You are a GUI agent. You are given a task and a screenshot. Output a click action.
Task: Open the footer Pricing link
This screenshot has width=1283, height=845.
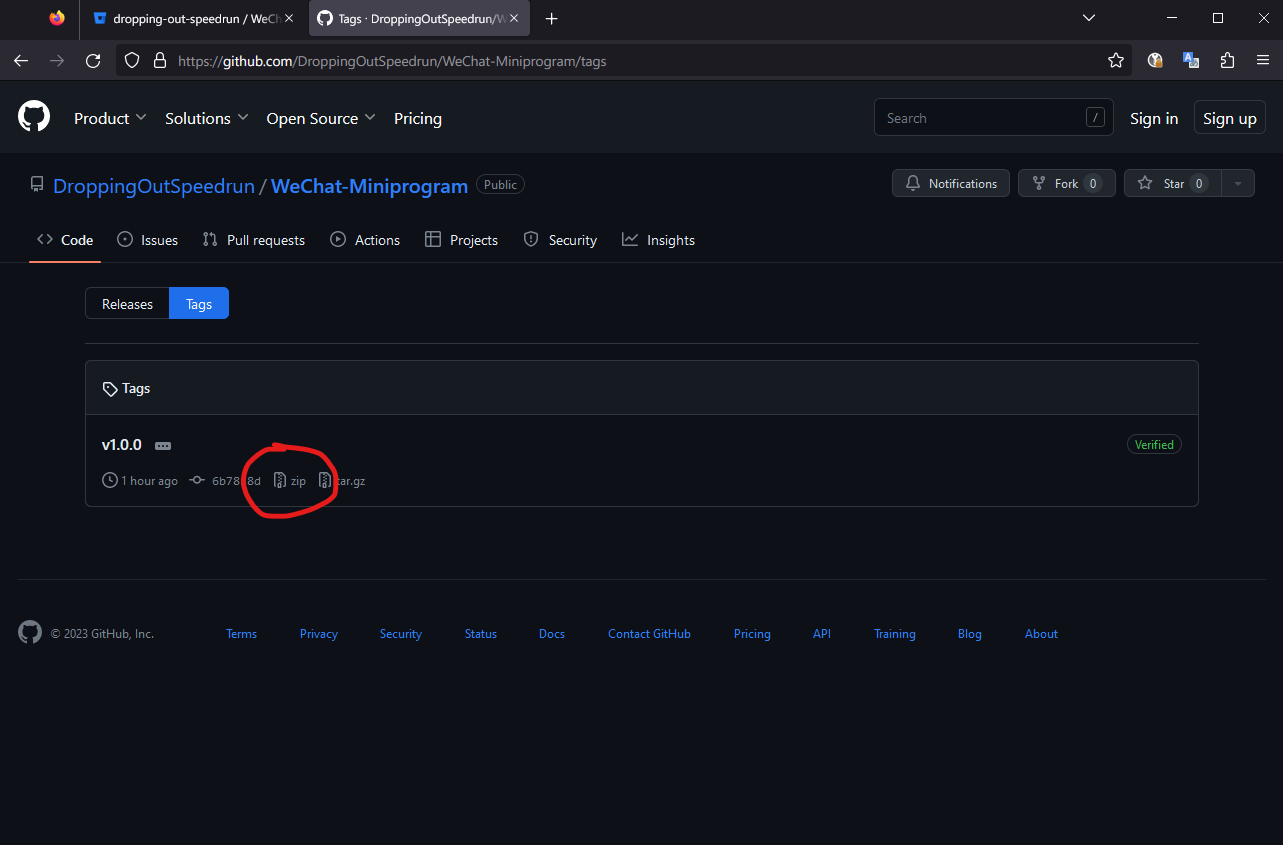pyautogui.click(x=752, y=634)
